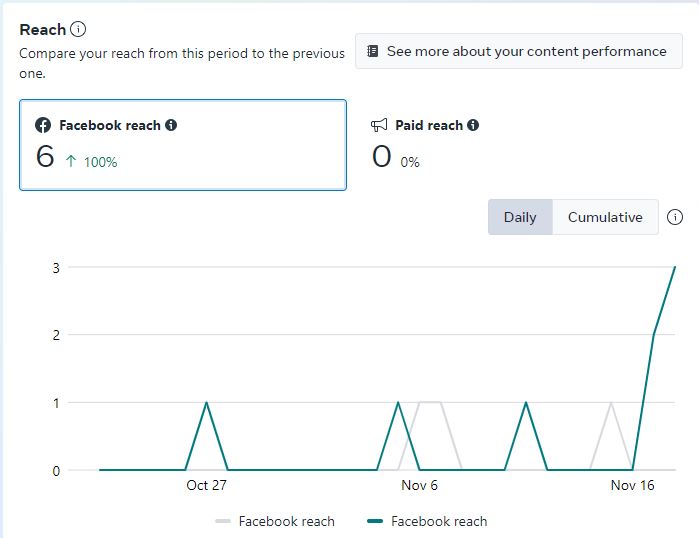Click the megaphone icon beside Paid reach

379,126
